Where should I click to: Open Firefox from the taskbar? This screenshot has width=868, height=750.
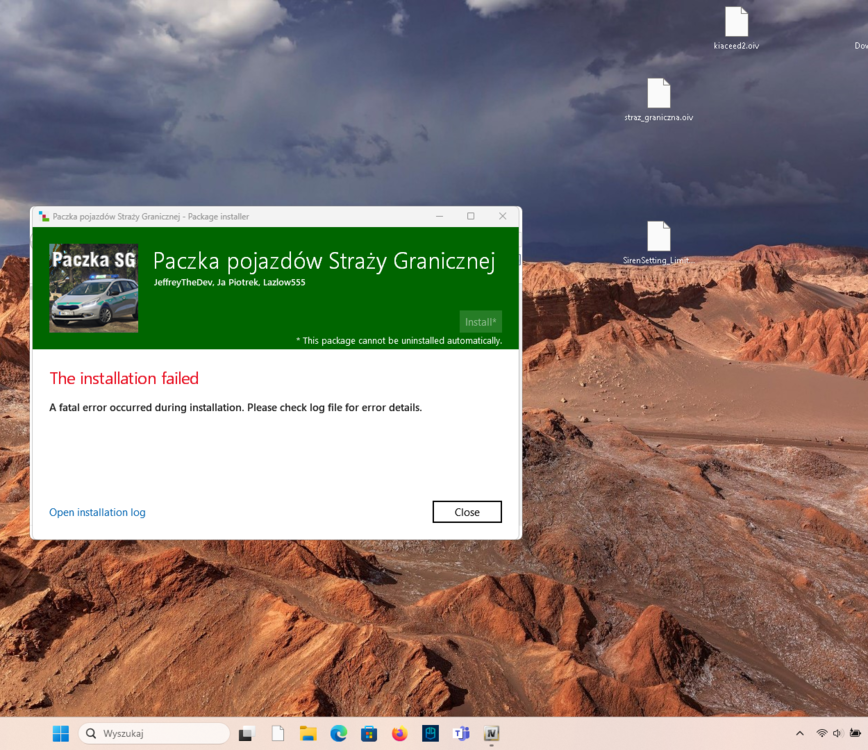click(x=400, y=733)
